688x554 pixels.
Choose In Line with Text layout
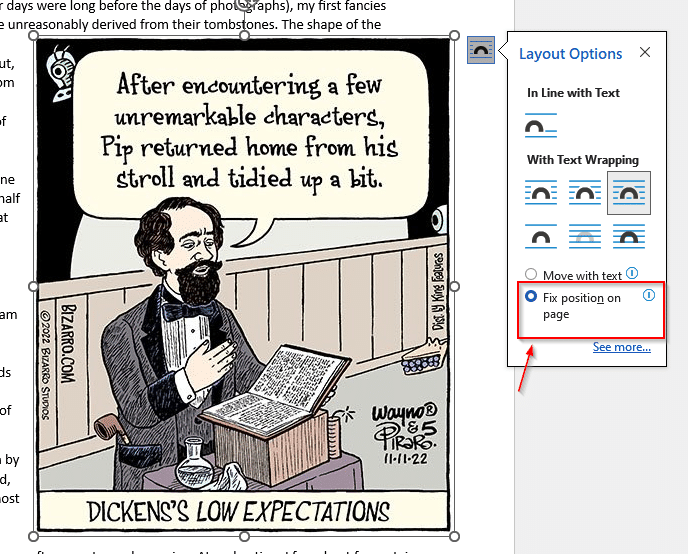[541, 126]
